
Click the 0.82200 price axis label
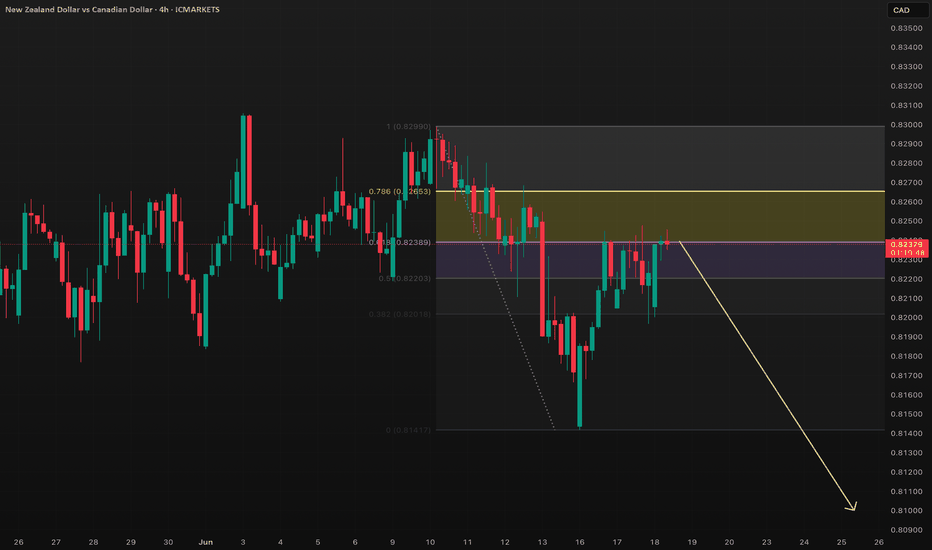click(x=906, y=279)
